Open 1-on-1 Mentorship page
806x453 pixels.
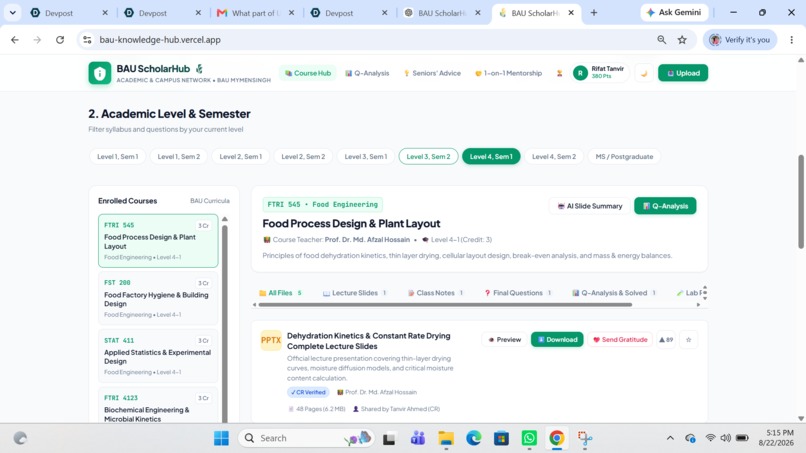pyautogui.click(x=508, y=73)
